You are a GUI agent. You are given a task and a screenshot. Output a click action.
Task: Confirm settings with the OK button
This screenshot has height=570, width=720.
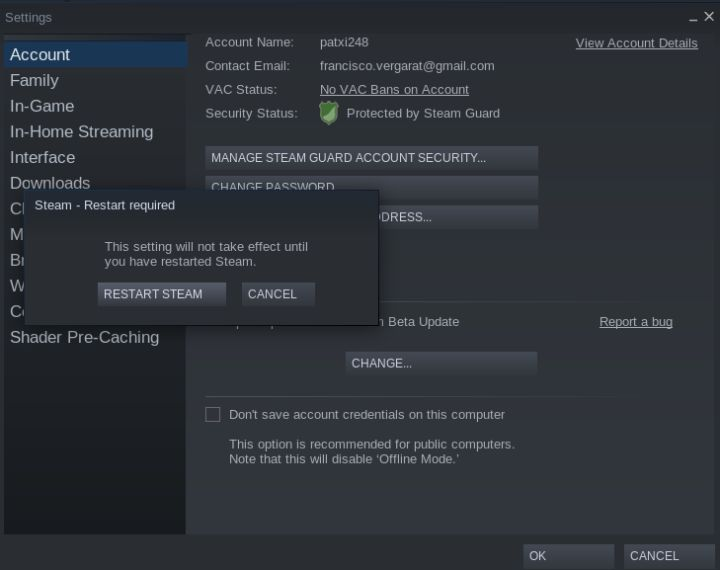point(568,556)
